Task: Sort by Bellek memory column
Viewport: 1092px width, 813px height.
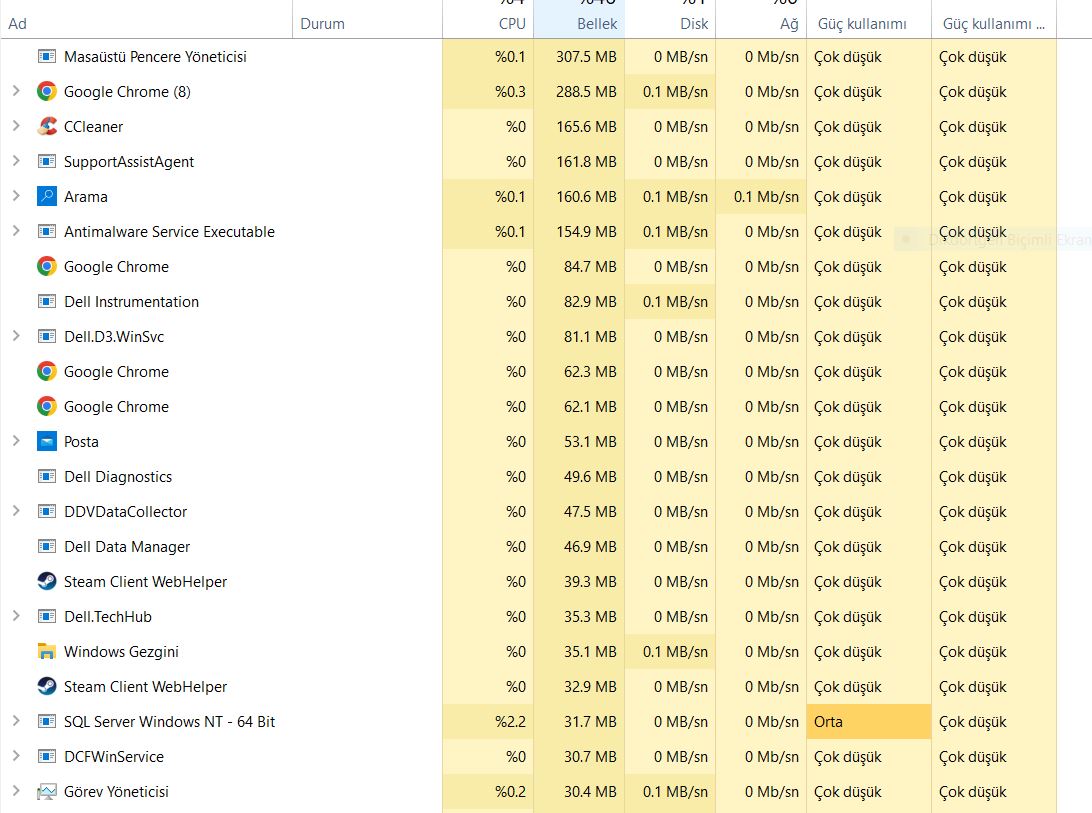Action: (597, 23)
